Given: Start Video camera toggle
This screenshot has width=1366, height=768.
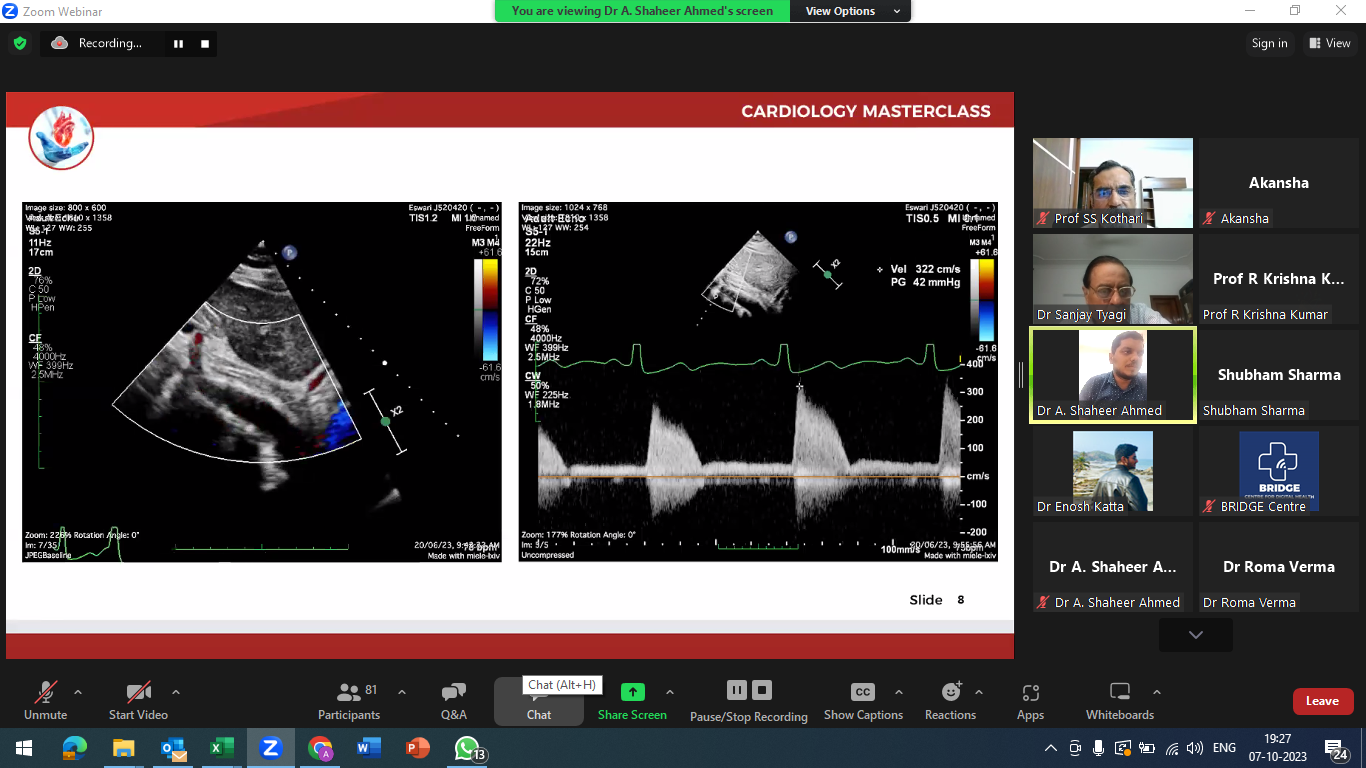Looking at the screenshot, I should click(138, 699).
